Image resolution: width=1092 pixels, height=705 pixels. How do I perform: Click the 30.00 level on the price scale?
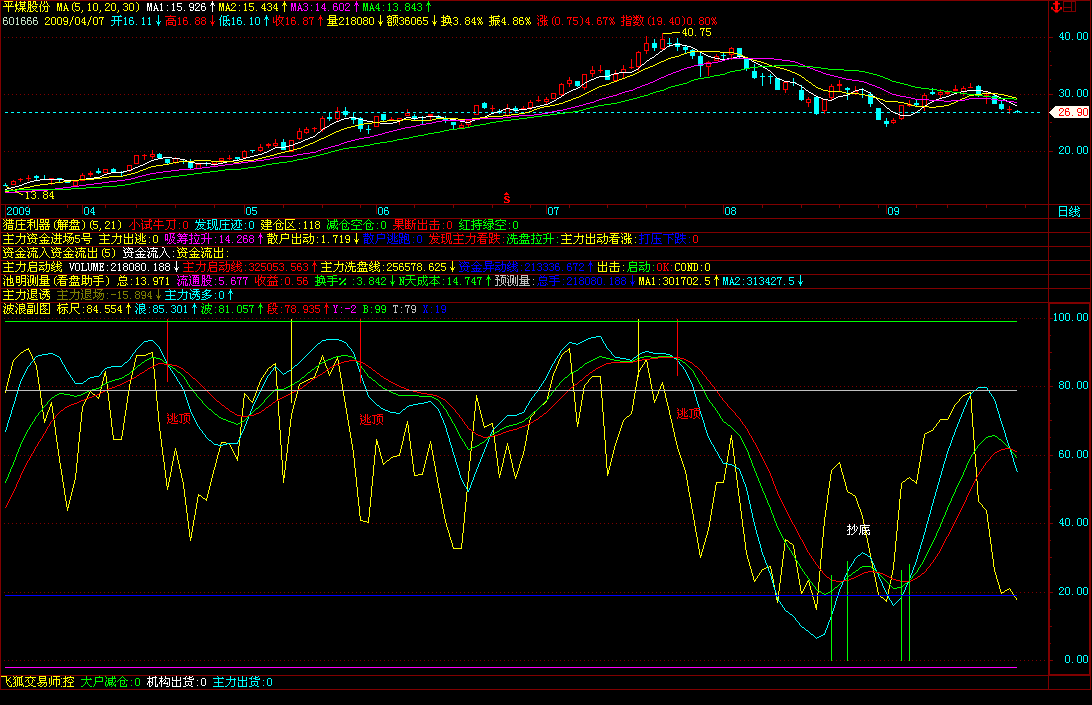click(x=1073, y=93)
